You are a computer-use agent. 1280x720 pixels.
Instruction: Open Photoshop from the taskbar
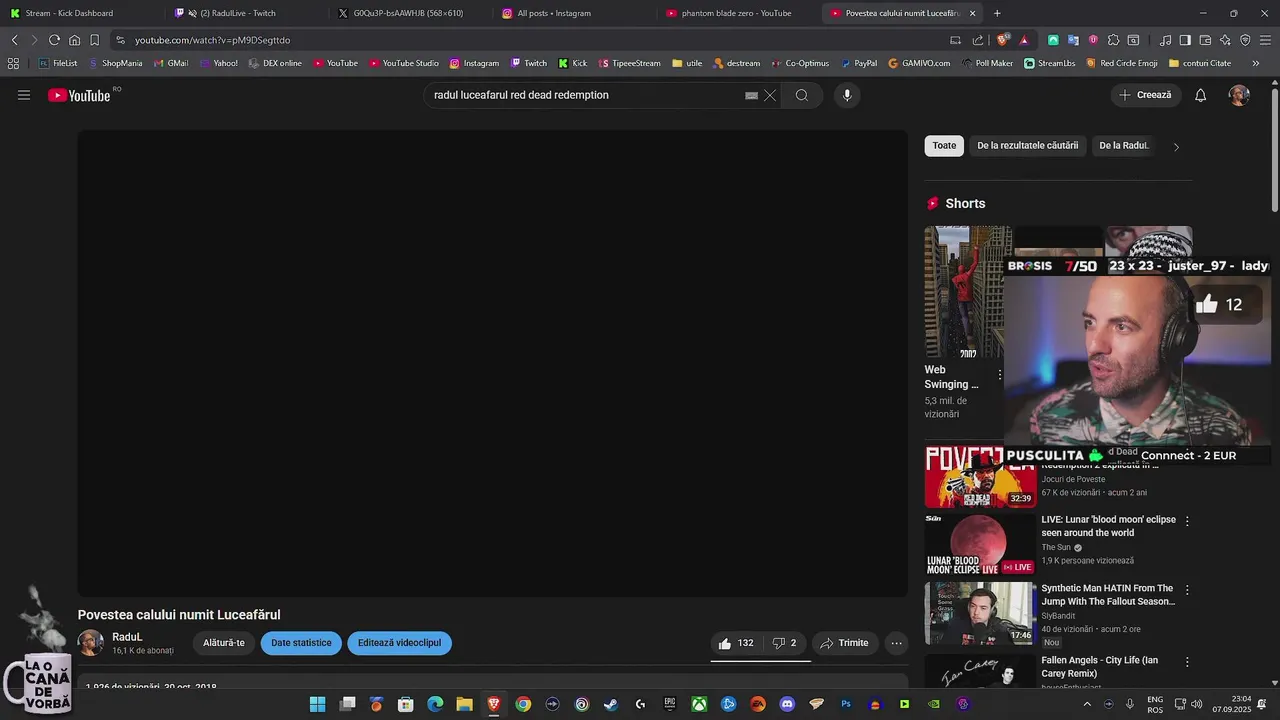pyautogui.click(x=846, y=704)
